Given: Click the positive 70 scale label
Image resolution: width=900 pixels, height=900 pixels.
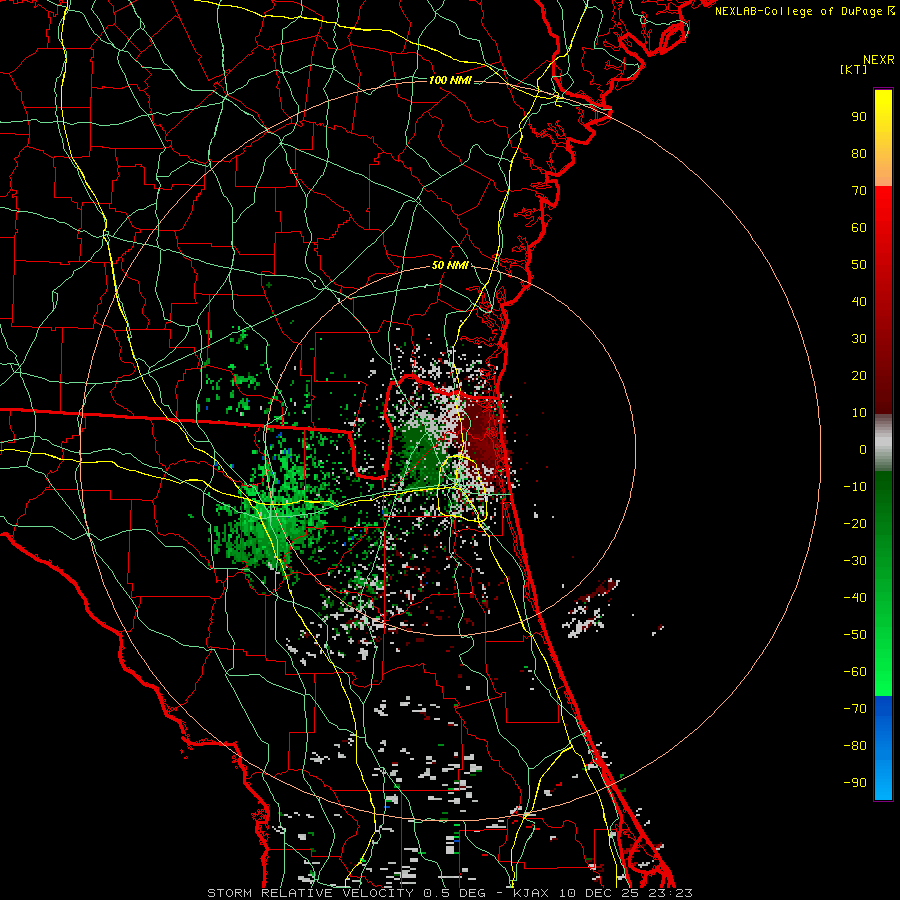Looking at the screenshot, I should pyautogui.click(x=859, y=191).
